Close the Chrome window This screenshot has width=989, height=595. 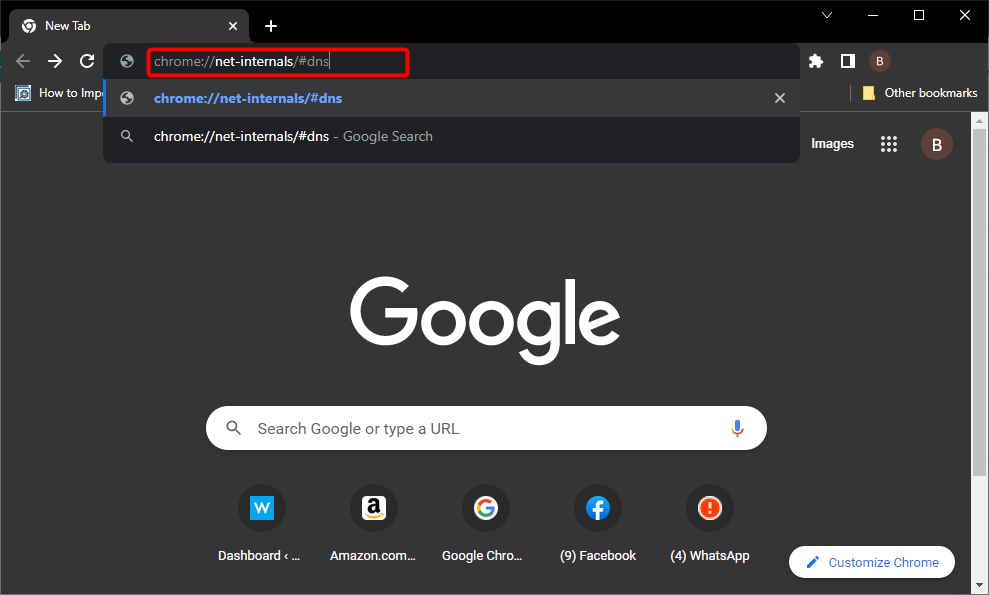coord(964,15)
